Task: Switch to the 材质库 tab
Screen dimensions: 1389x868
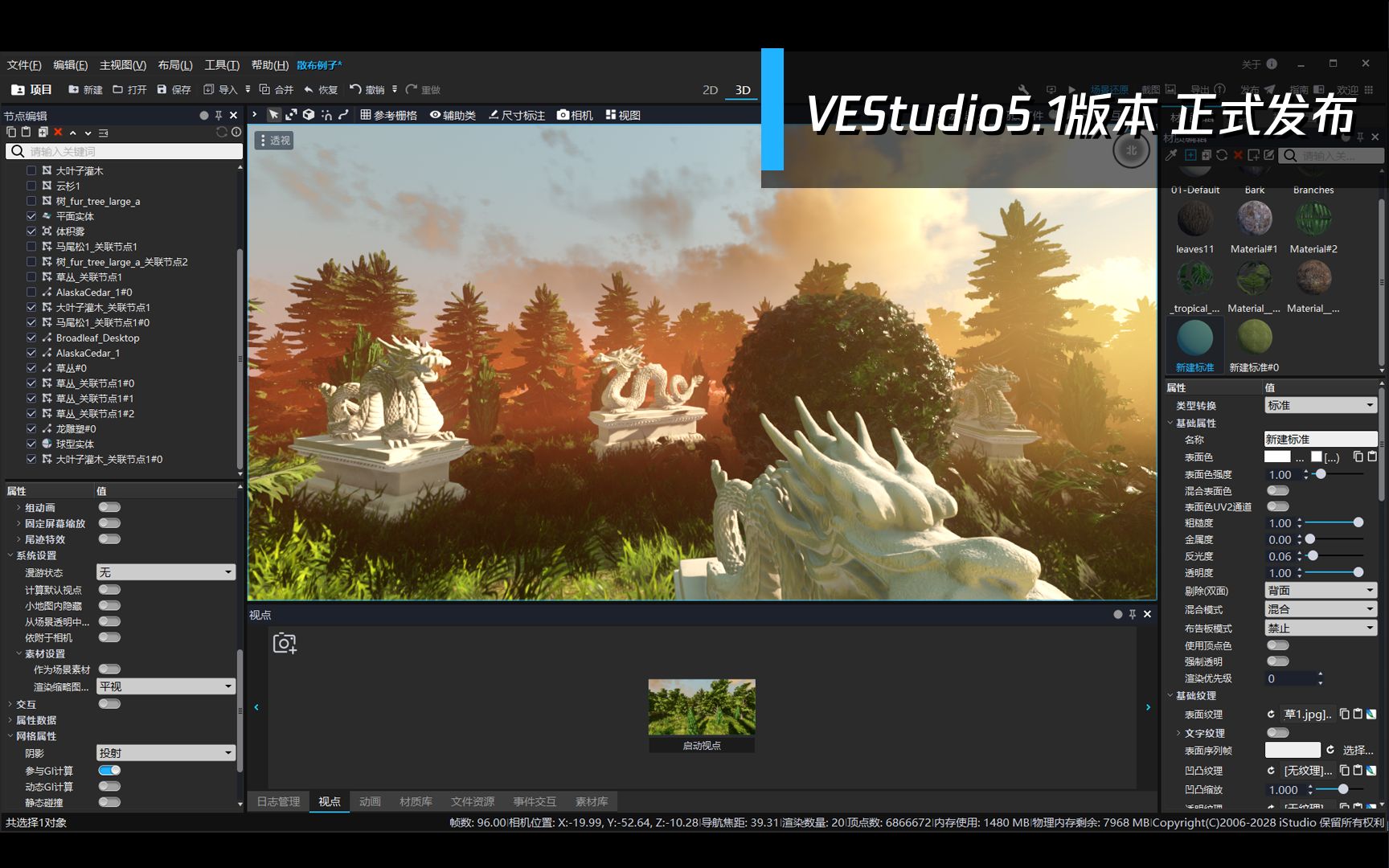Action: (x=416, y=801)
